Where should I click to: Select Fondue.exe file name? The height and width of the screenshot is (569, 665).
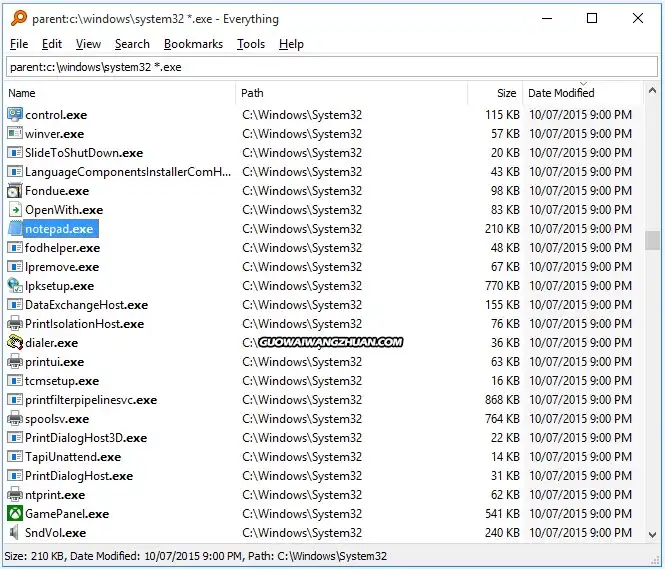(x=57, y=191)
